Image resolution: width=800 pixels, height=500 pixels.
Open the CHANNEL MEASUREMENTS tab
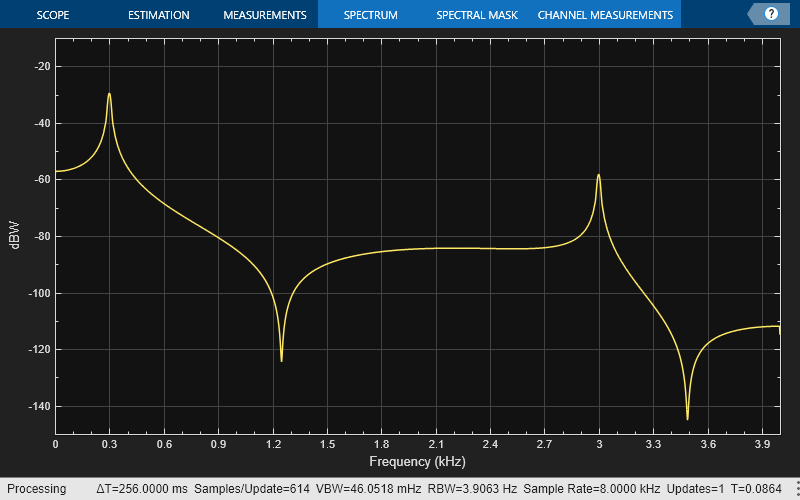point(605,15)
